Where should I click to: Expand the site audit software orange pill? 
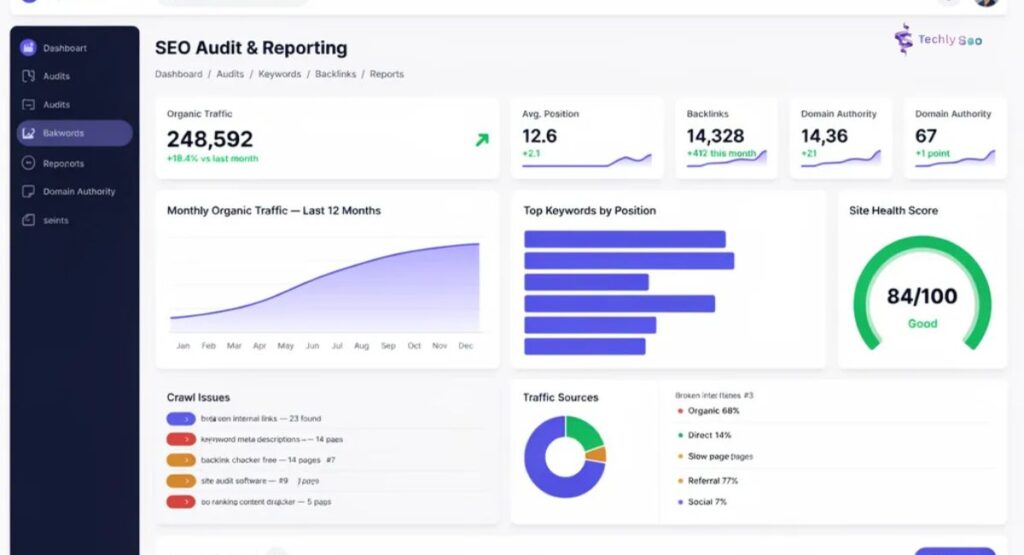(181, 481)
